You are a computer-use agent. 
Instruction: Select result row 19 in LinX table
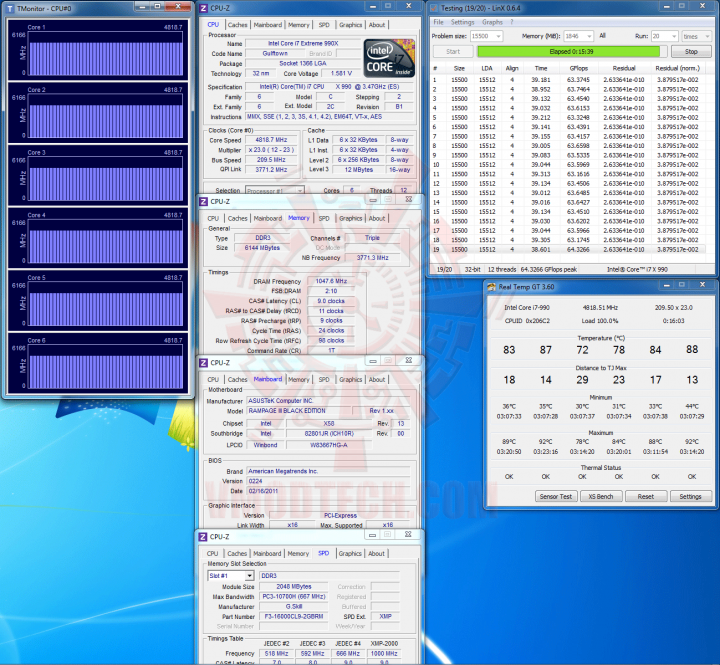point(568,249)
